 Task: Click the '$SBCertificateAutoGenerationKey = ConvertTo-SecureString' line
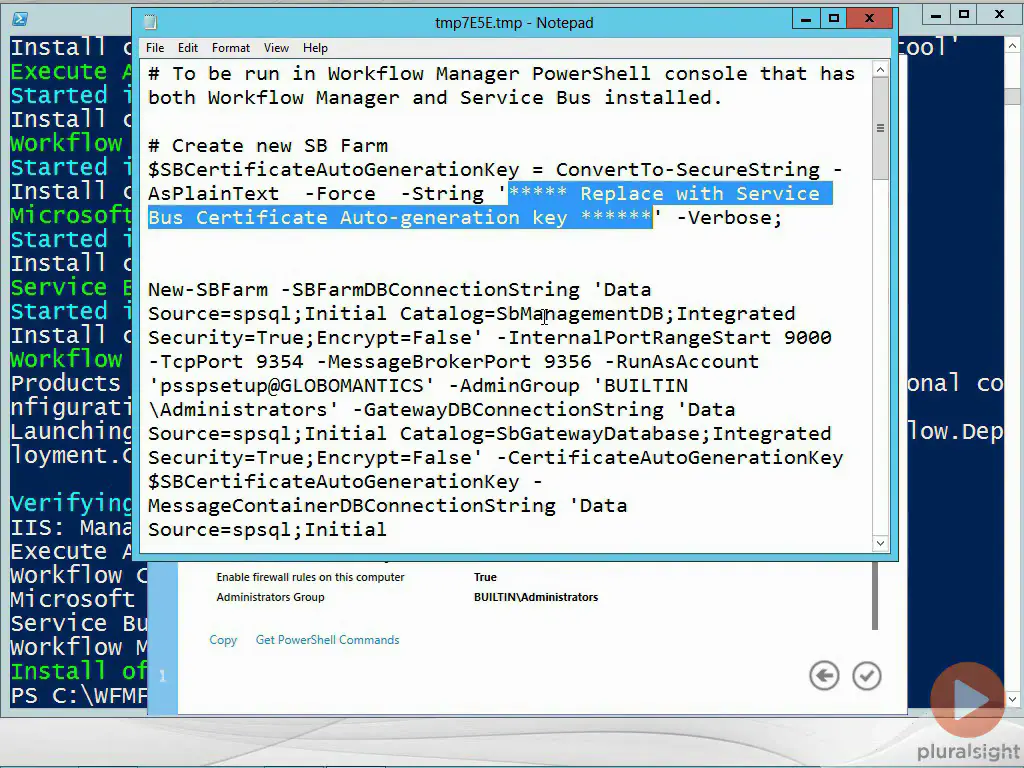(495, 170)
